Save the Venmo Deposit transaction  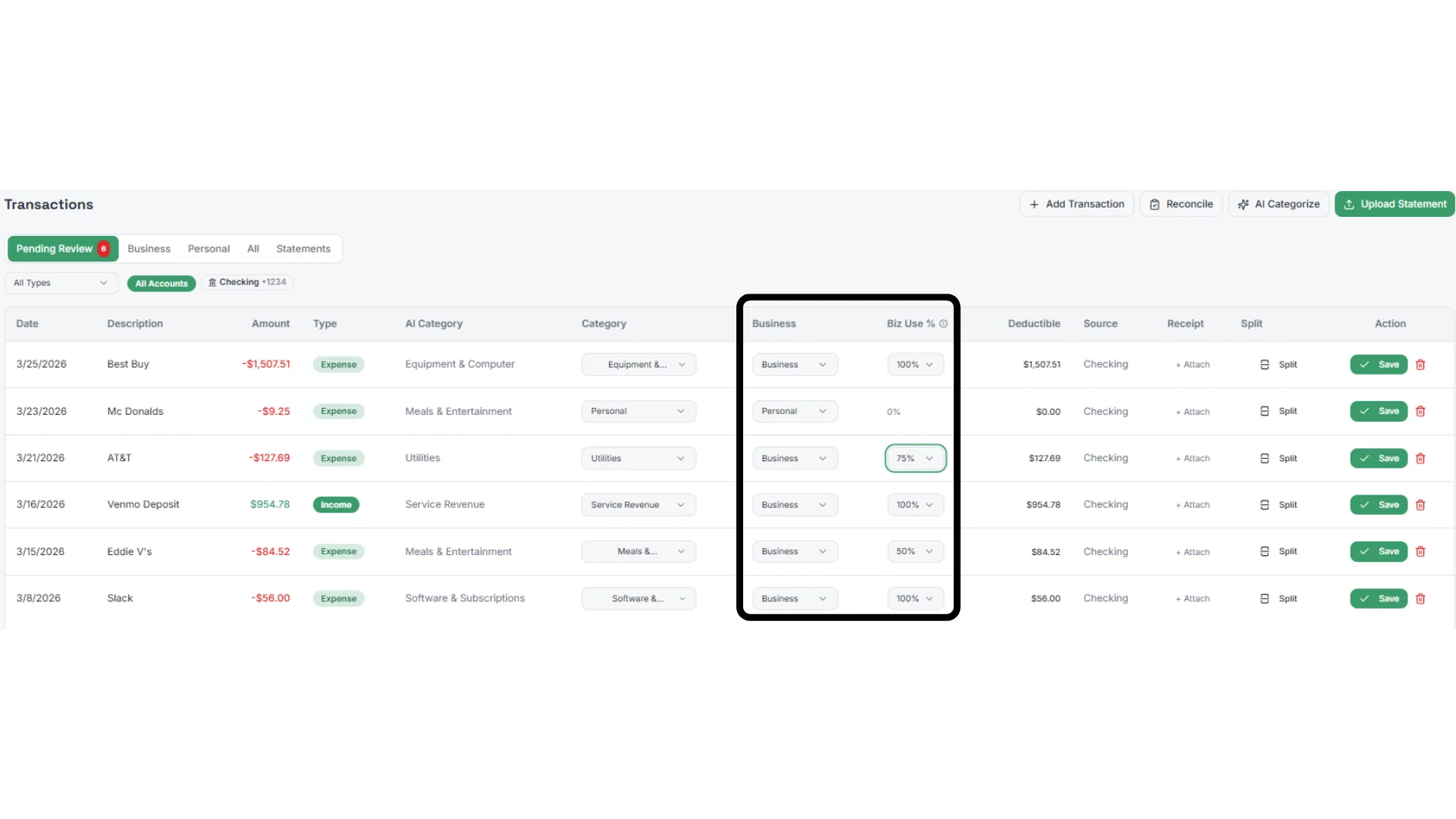click(1379, 505)
